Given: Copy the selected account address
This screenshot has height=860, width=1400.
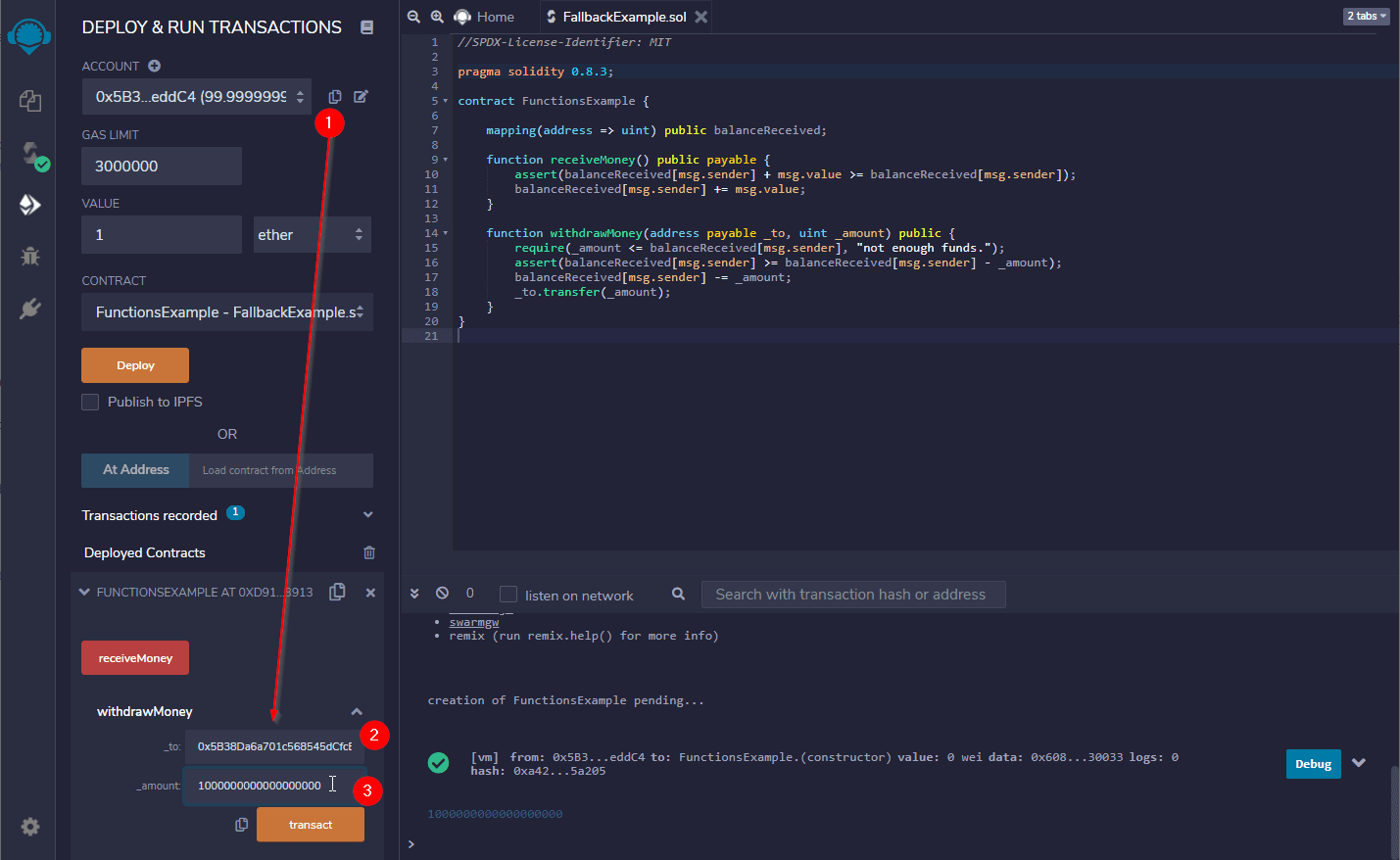Looking at the screenshot, I should tap(335, 97).
